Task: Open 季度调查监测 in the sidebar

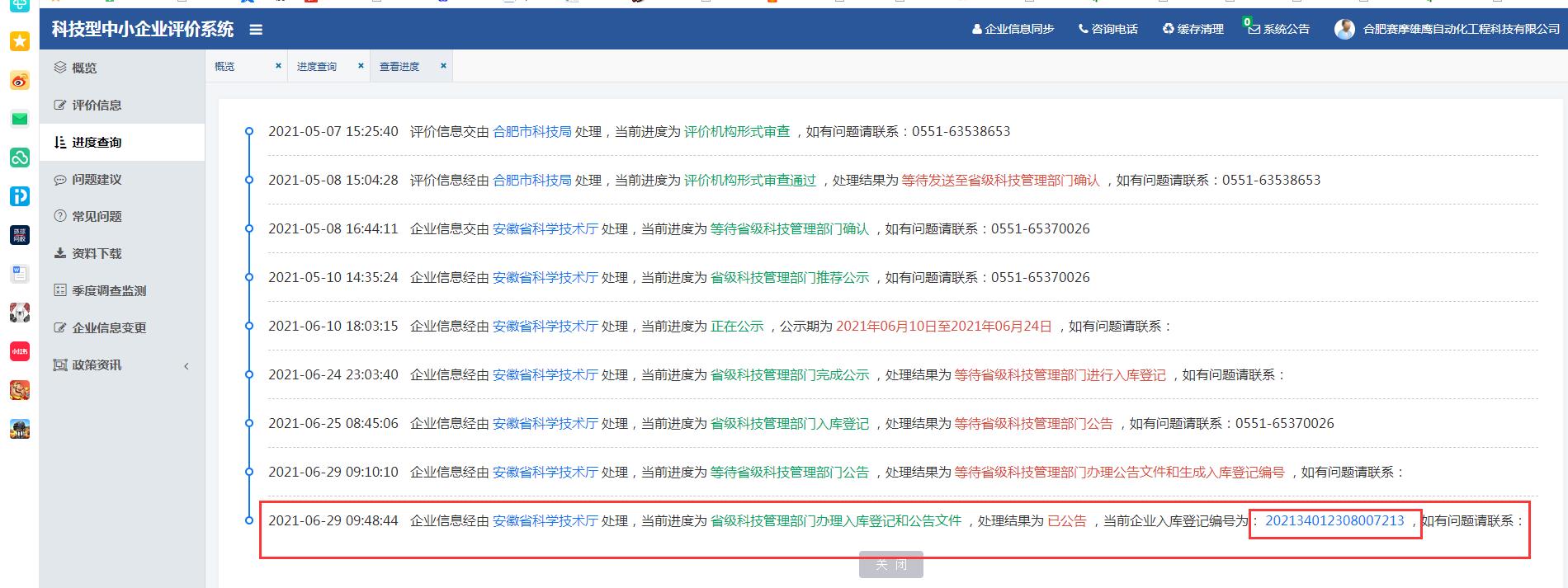Action: (x=108, y=290)
